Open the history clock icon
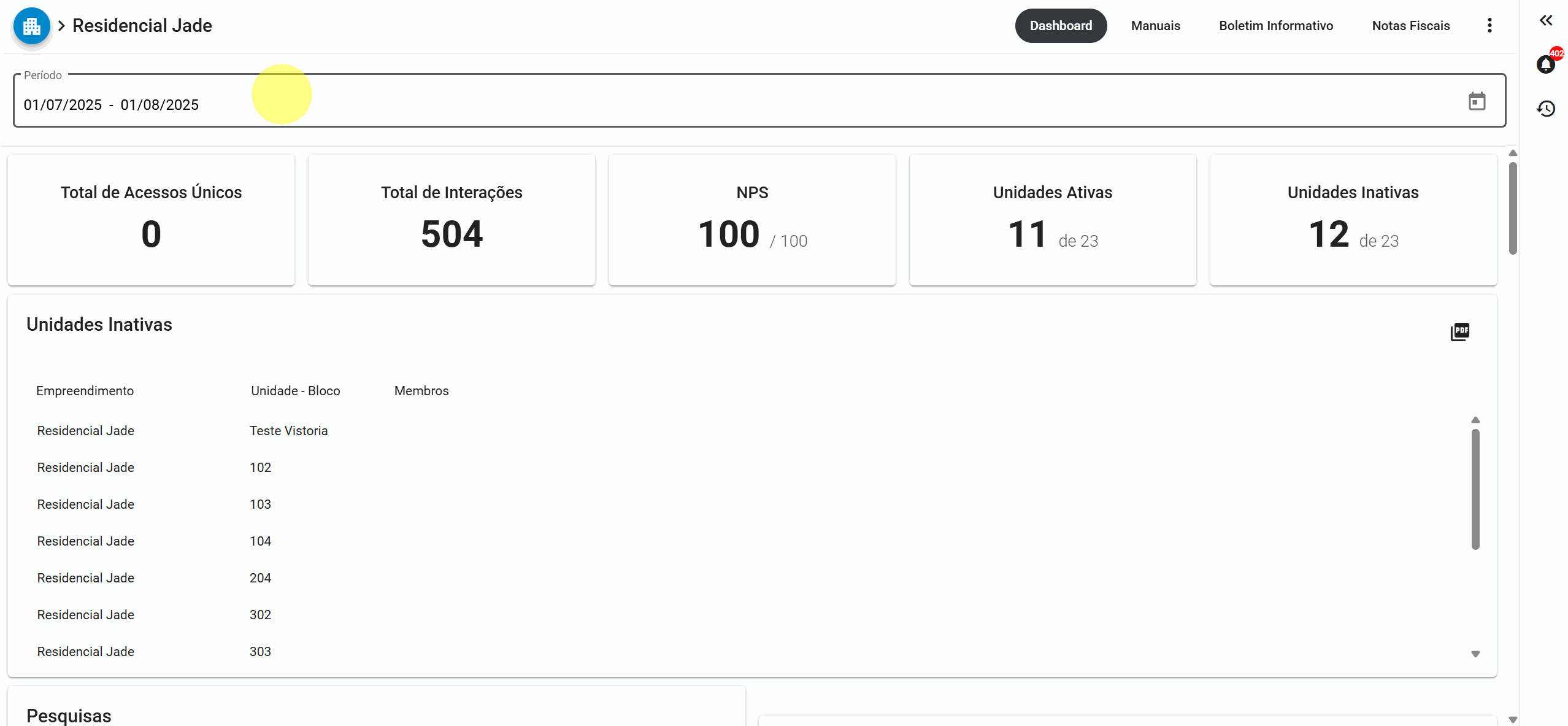The height and width of the screenshot is (726, 1568). pyautogui.click(x=1545, y=109)
